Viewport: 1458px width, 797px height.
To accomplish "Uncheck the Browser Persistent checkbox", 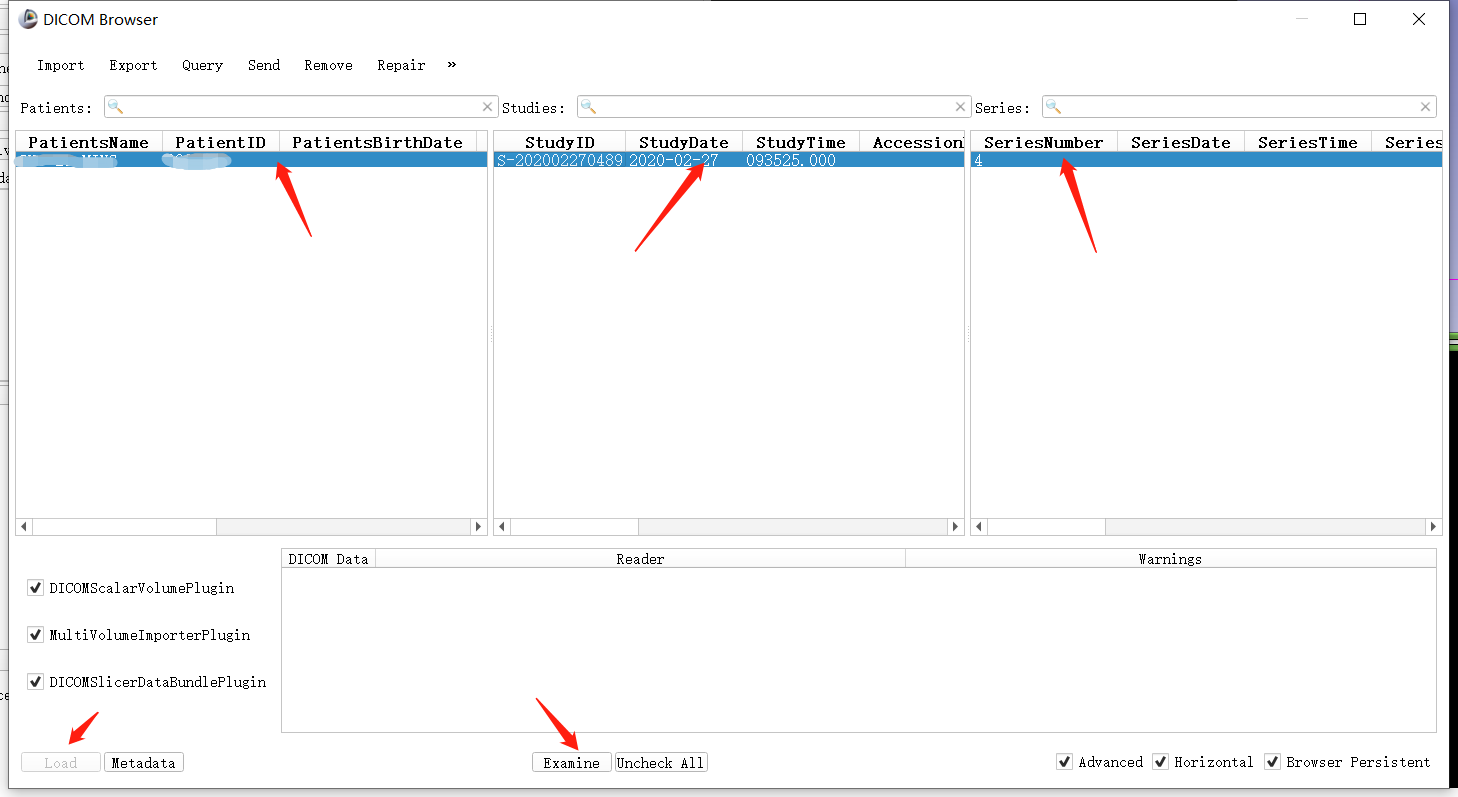I will click(x=1272, y=762).
